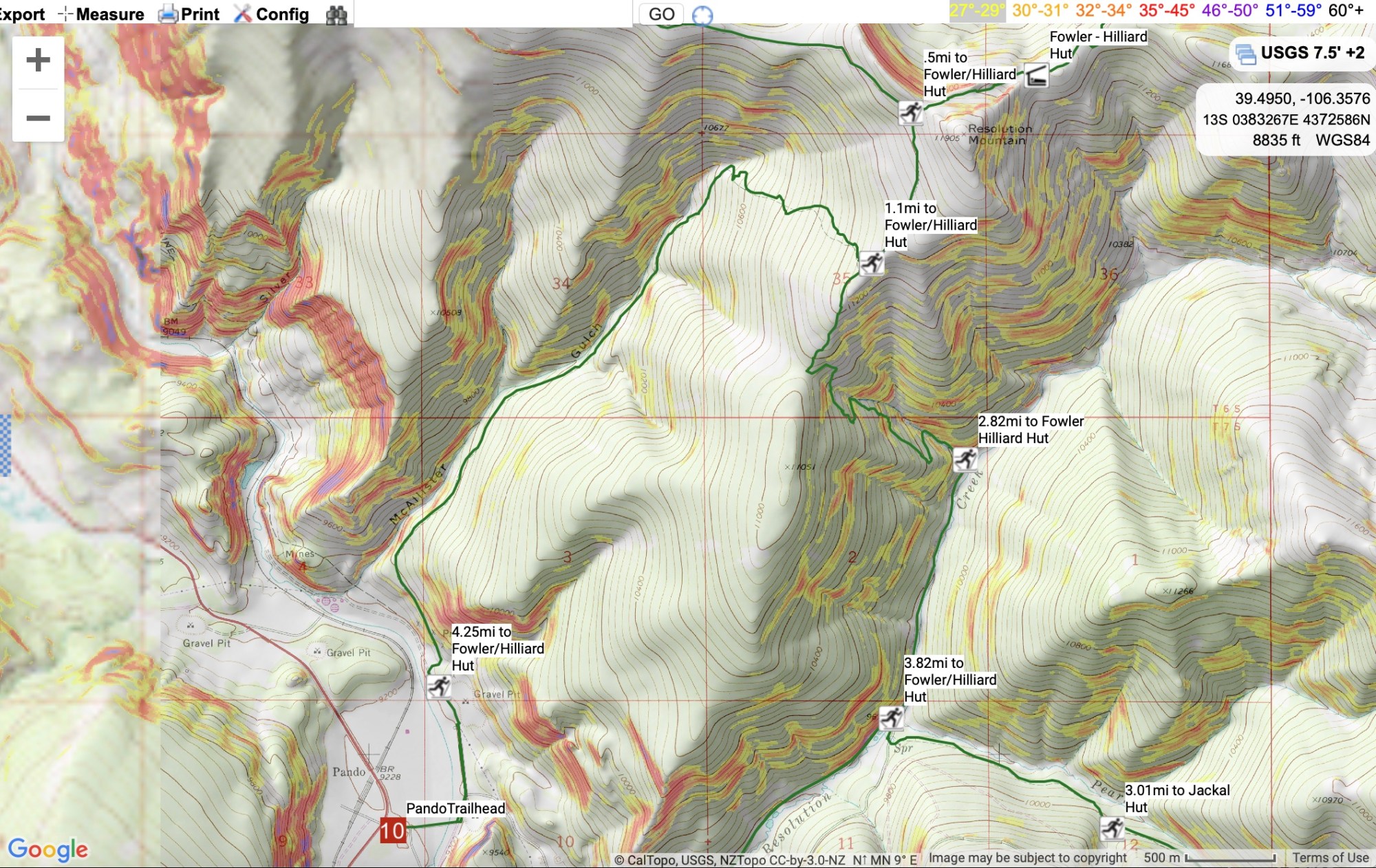Click skier marker for 3.01mi to Jackal Hut
Viewport: 1376px width, 868px height.
pos(1112,827)
